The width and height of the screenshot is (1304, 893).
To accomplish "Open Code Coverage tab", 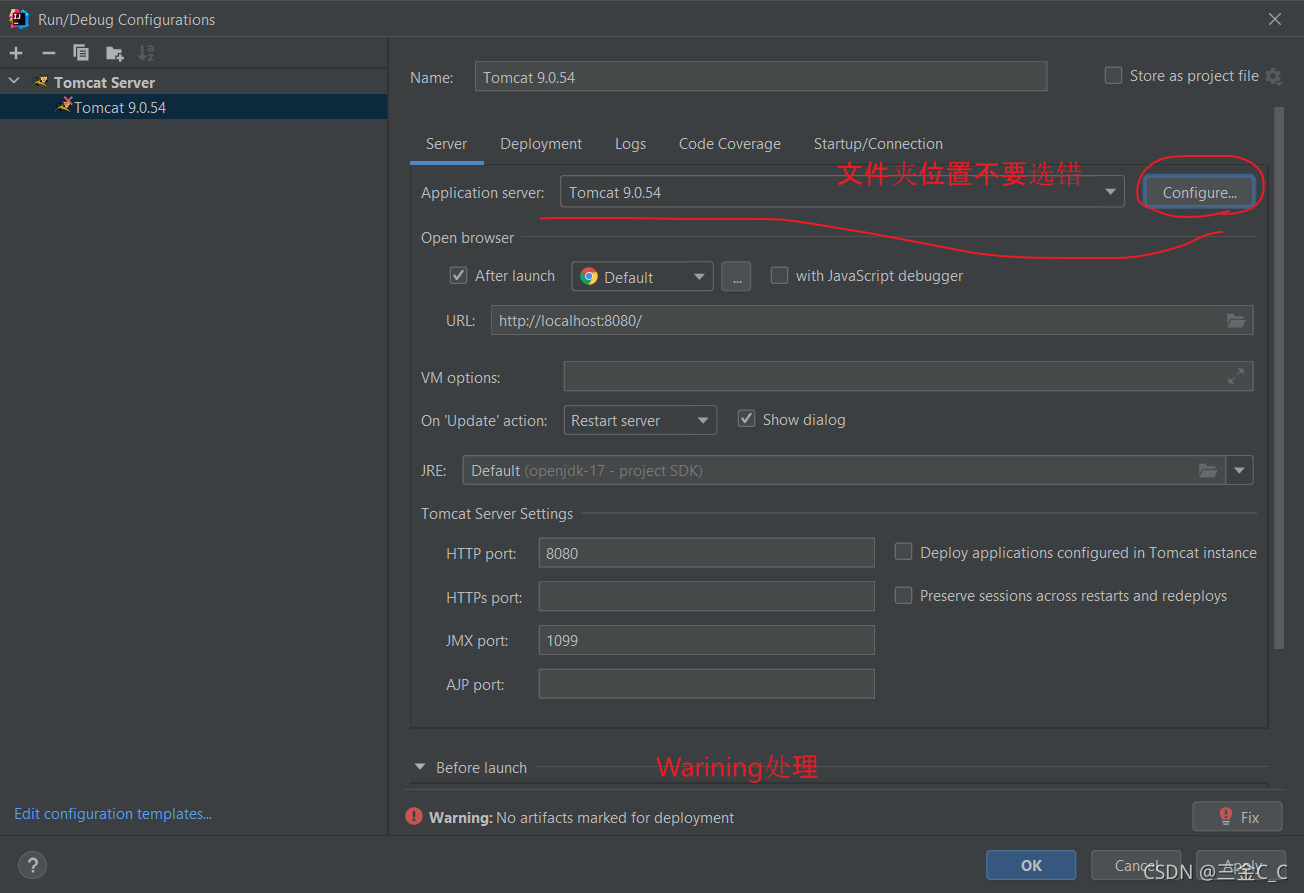I will point(729,144).
